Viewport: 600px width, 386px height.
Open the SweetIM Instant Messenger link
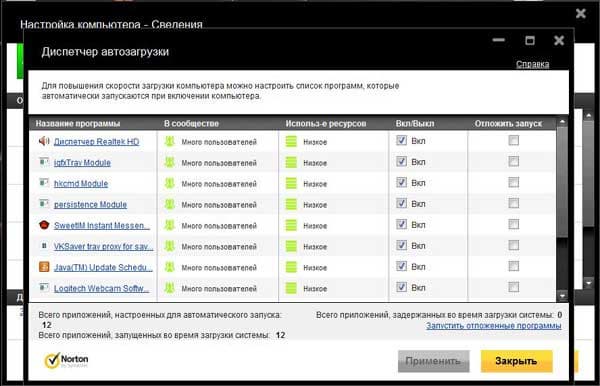pyautogui.click(x=102, y=226)
